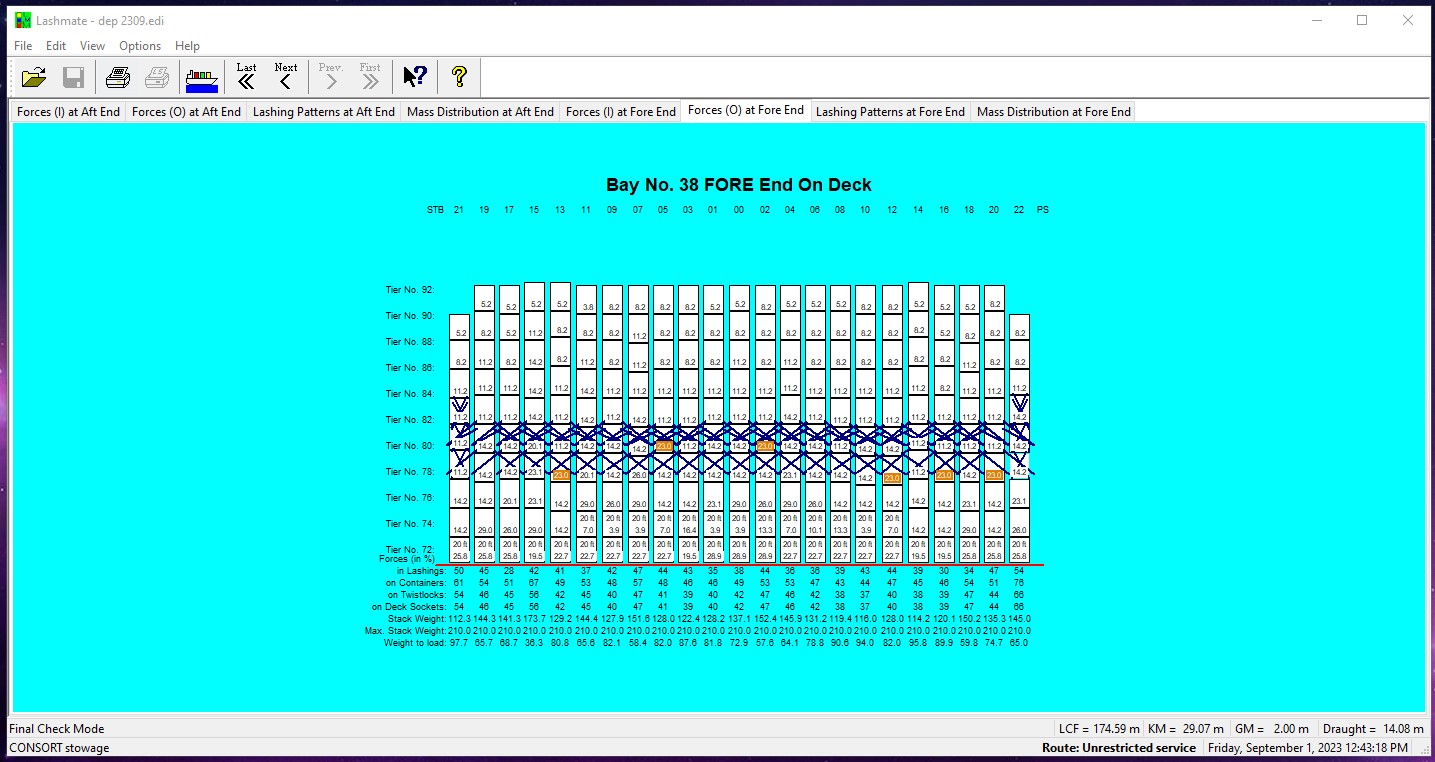1435x762 pixels.
Task: Maximize the Lashmate window
Action: (1361, 20)
